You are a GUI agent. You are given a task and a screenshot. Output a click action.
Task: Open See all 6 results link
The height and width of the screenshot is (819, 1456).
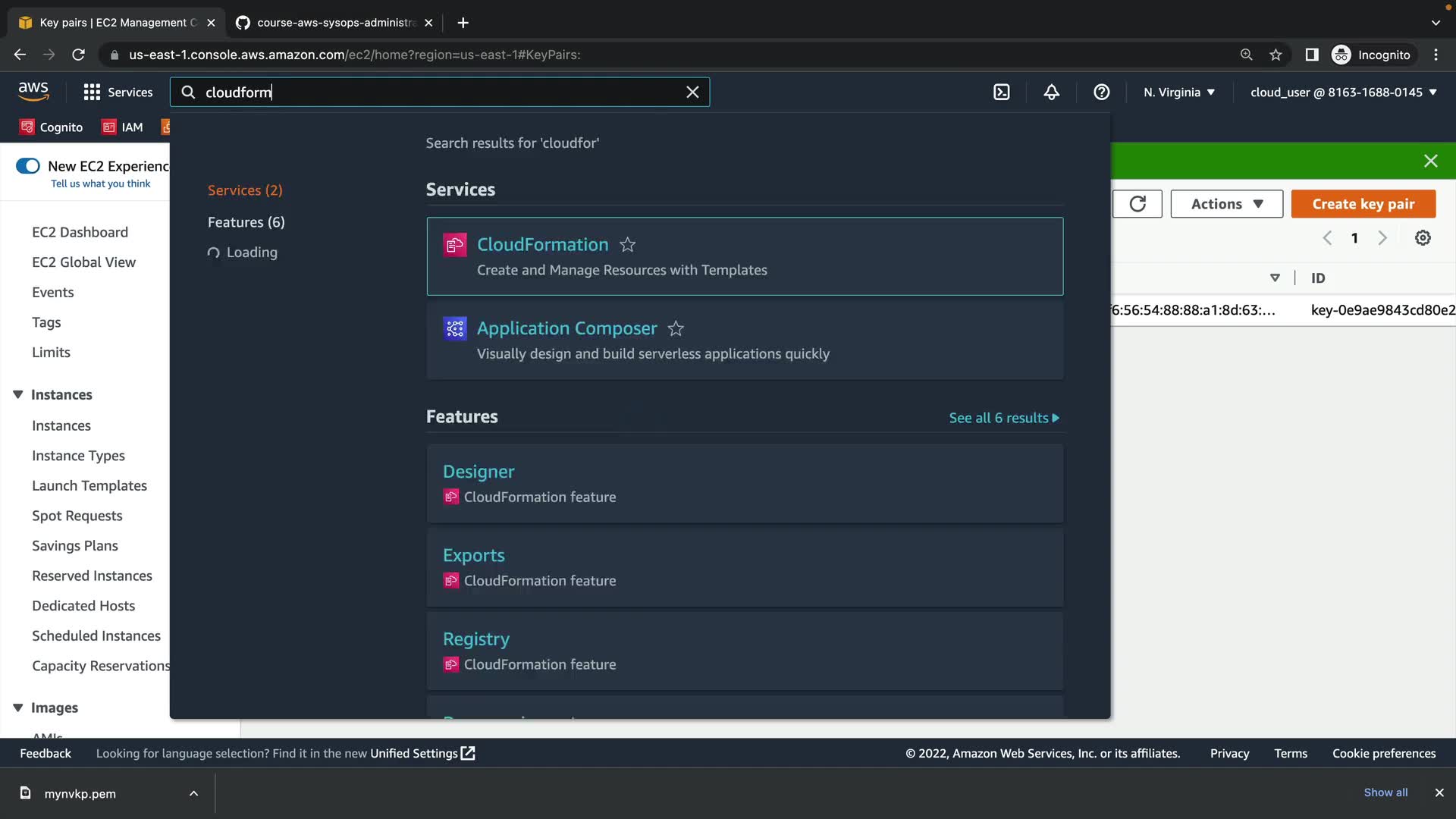pyautogui.click(x=1003, y=418)
